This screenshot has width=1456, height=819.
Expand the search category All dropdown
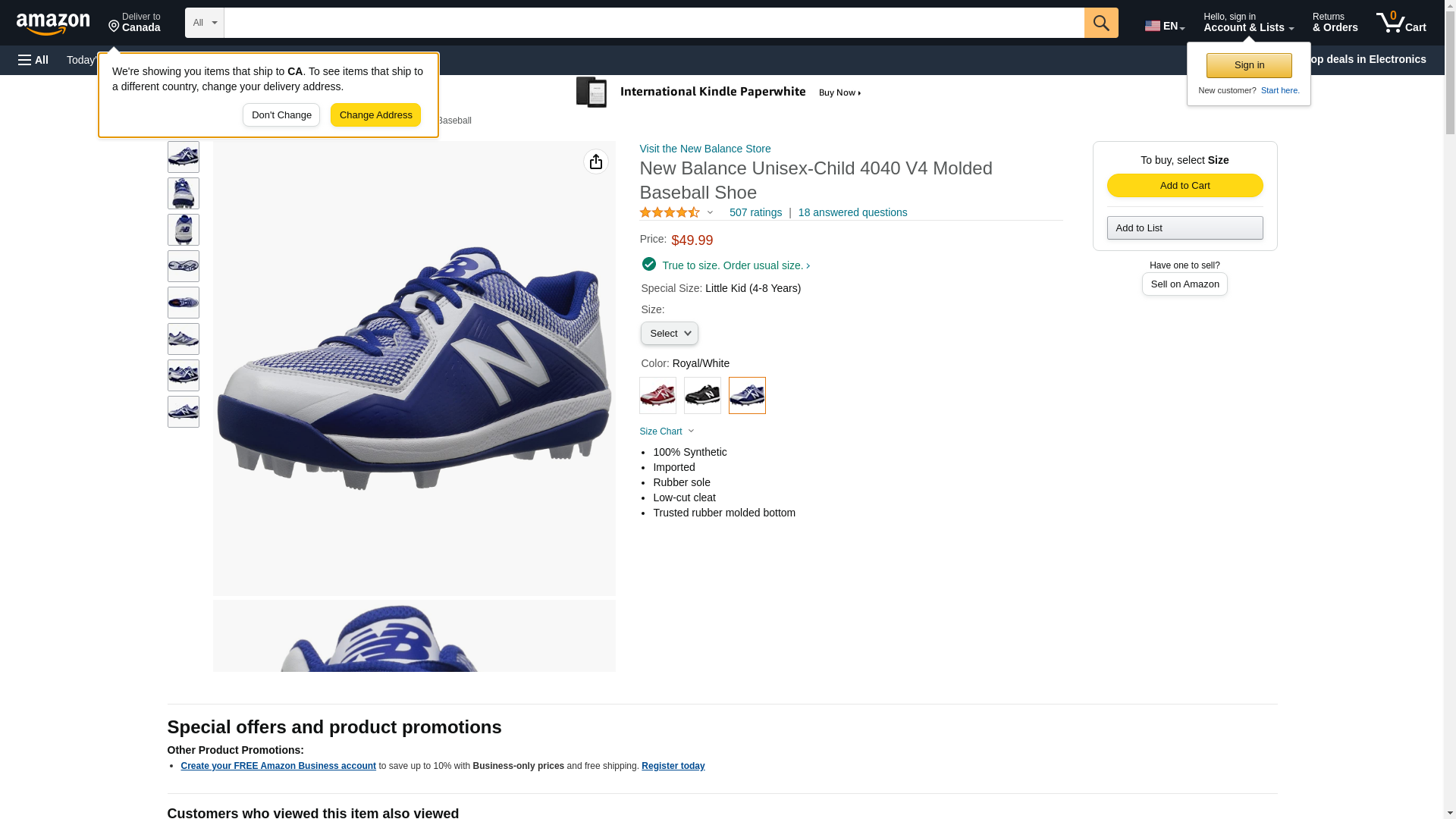[x=204, y=23]
